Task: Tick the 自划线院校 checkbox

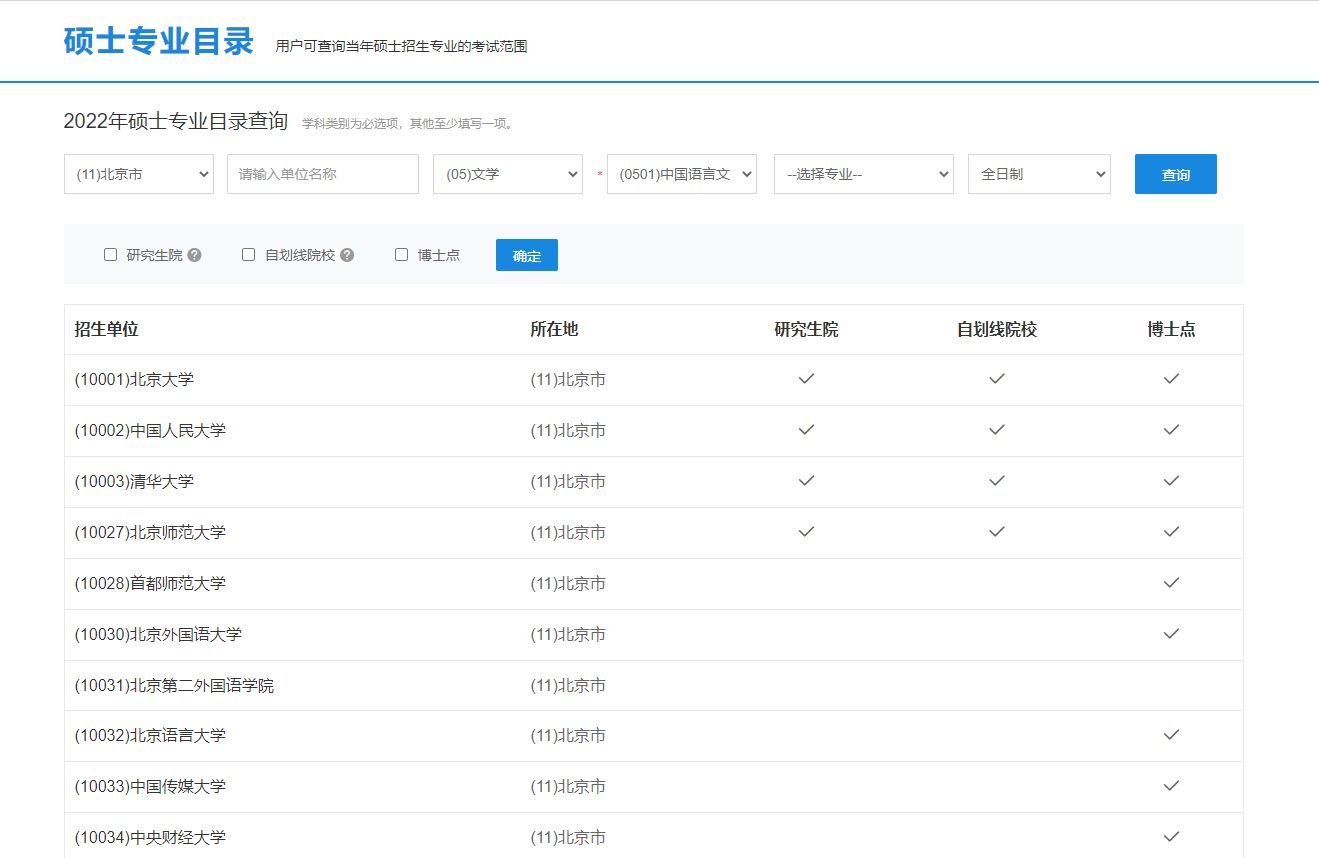Action: click(x=249, y=255)
